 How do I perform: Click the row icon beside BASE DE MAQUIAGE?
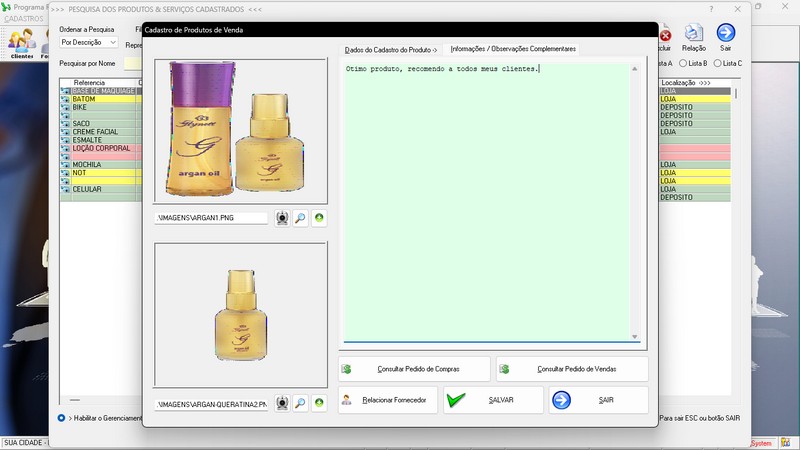pyautogui.click(x=65, y=91)
